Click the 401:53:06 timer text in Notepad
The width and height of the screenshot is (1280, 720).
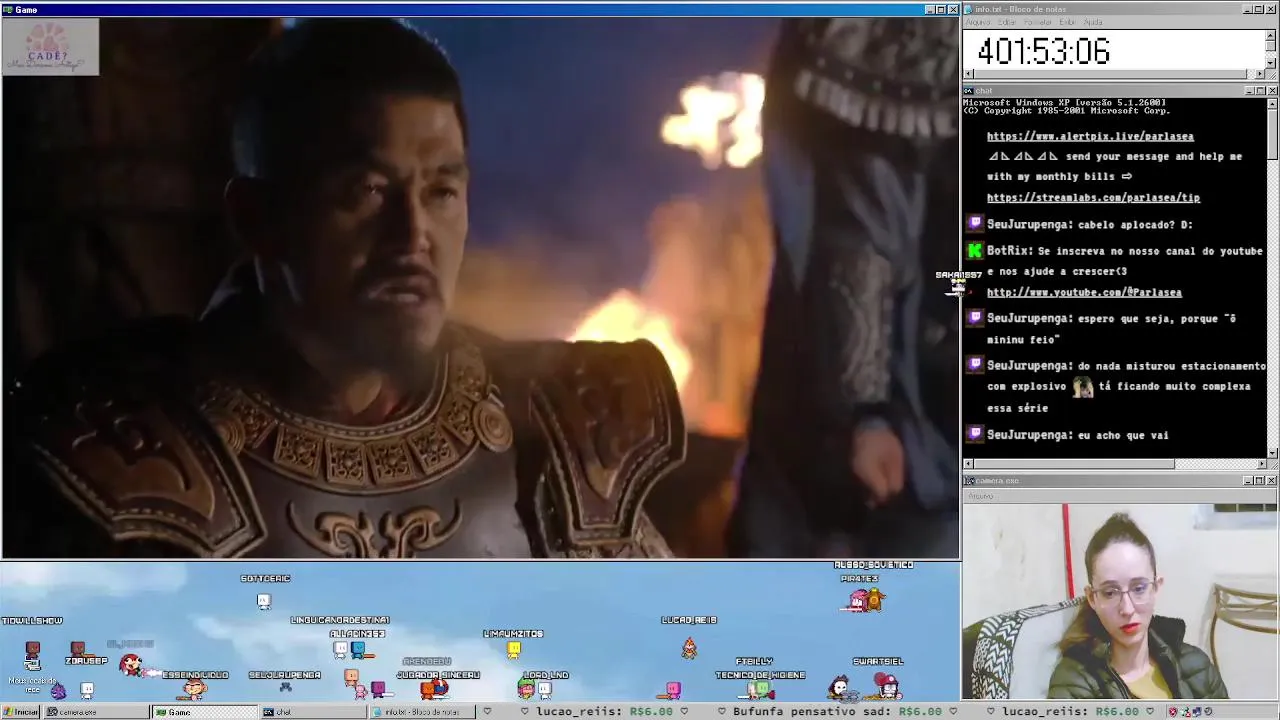(x=1043, y=52)
